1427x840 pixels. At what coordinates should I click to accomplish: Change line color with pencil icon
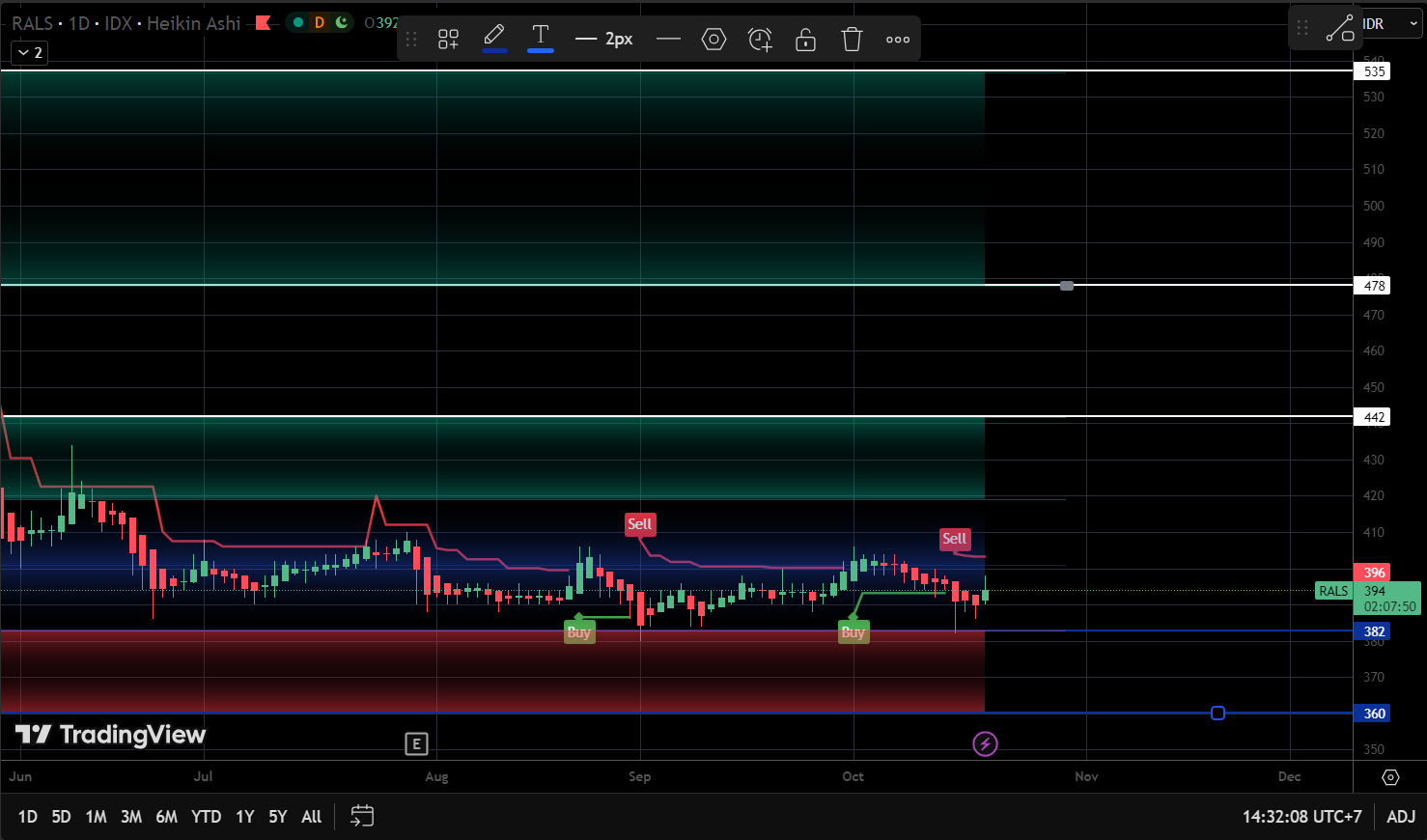click(494, 38)
